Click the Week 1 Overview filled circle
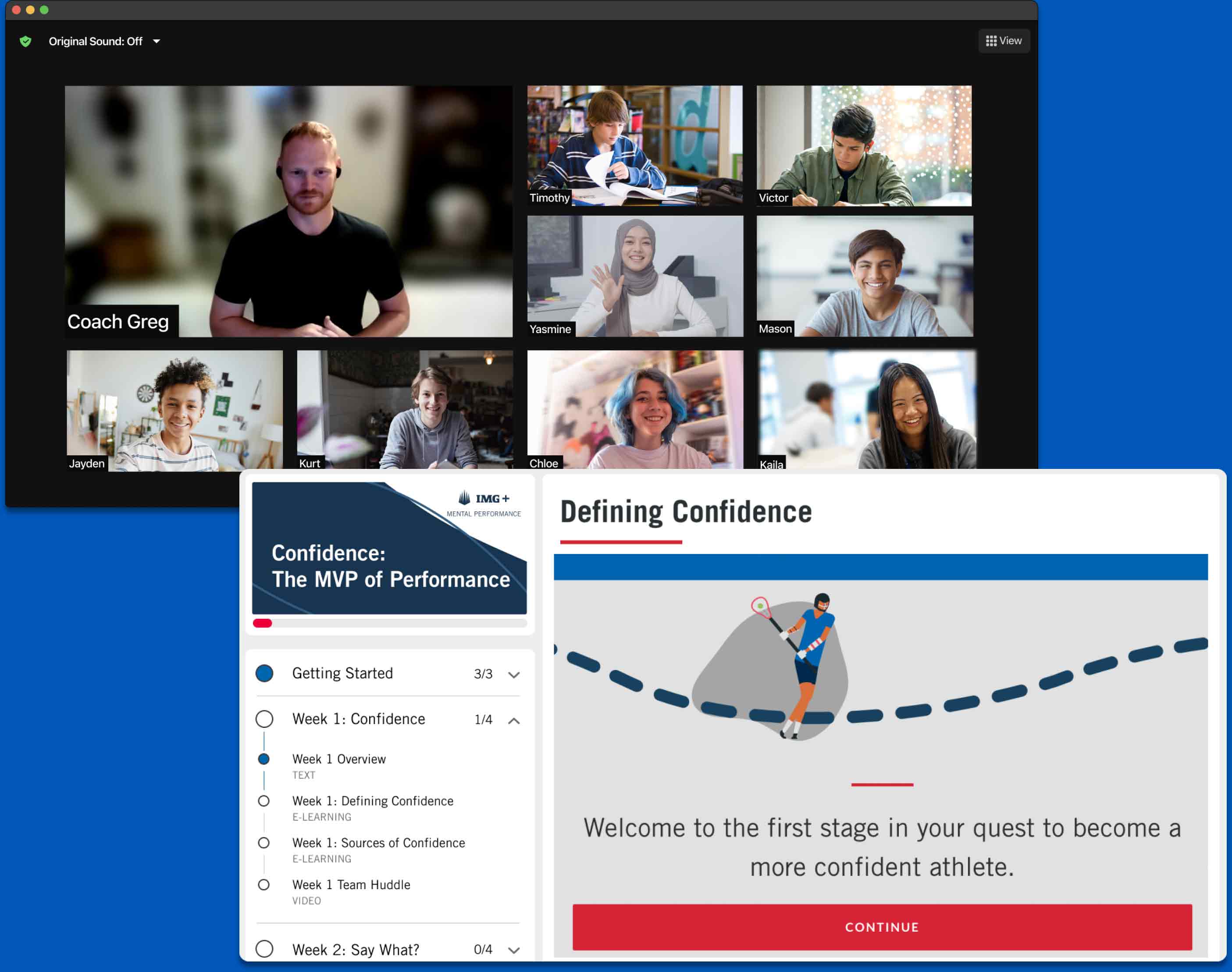Image resolution: width=1232 pixels, height=972 pixels. click(263, 759)
